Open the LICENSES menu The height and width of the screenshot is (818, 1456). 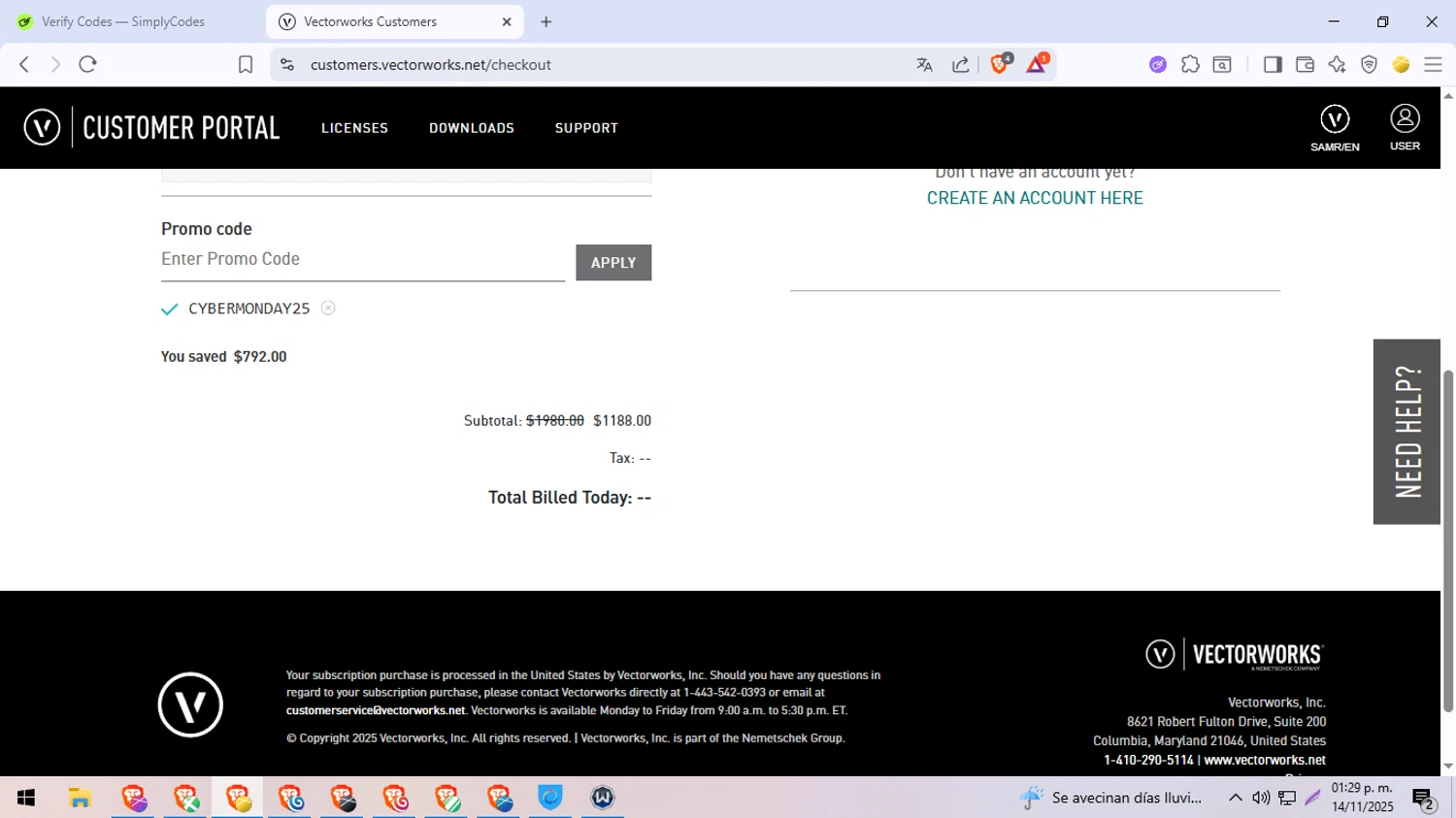pos(354,128)
